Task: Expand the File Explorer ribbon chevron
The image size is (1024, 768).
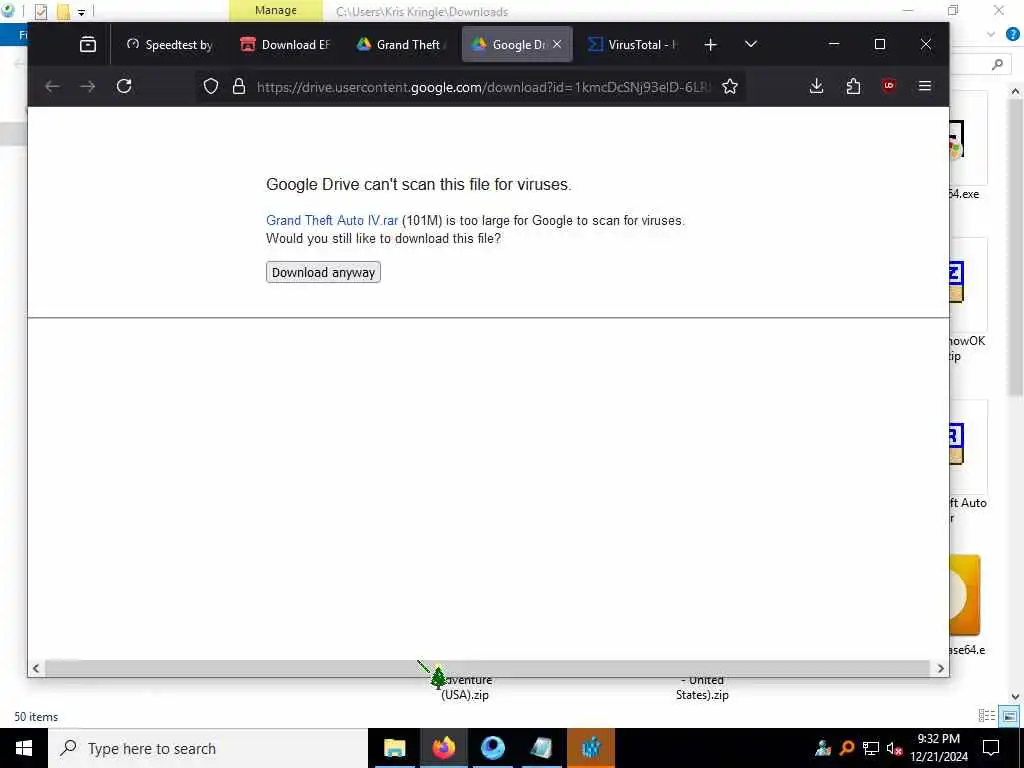Action: 991,35
